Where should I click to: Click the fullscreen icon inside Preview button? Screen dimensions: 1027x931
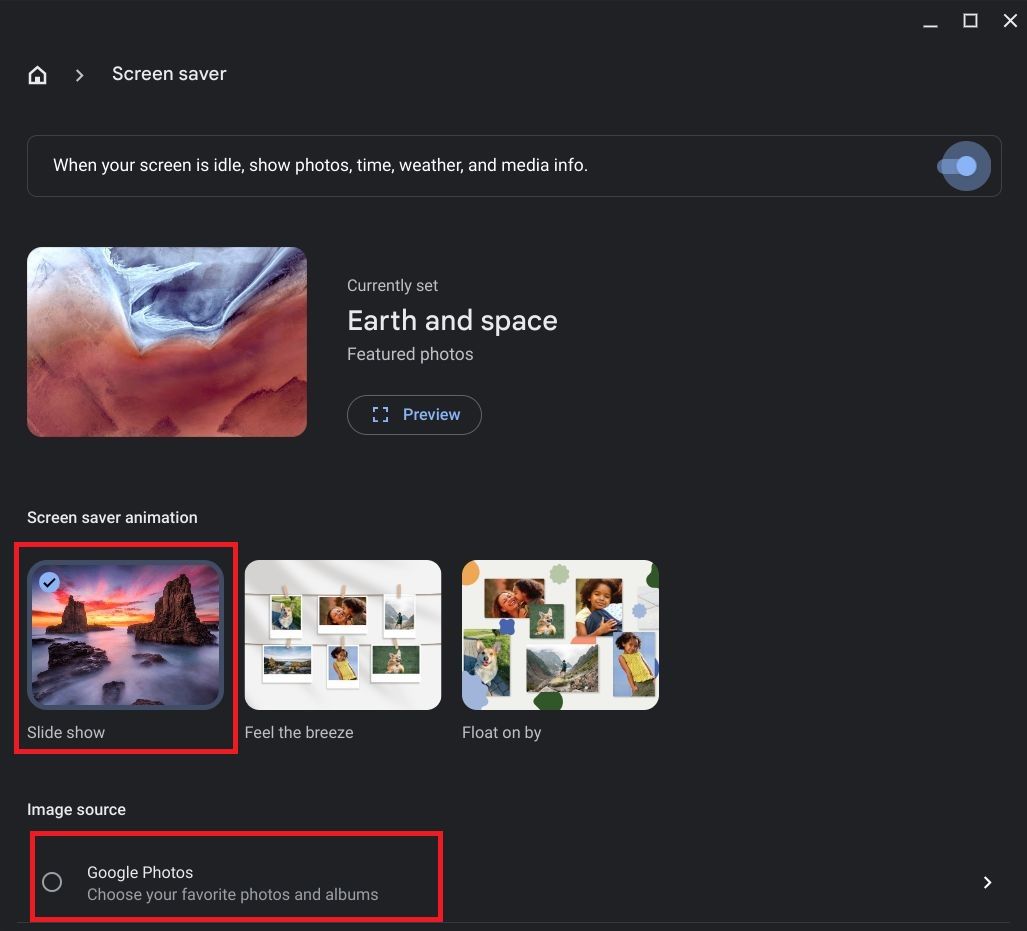[380, 414]
